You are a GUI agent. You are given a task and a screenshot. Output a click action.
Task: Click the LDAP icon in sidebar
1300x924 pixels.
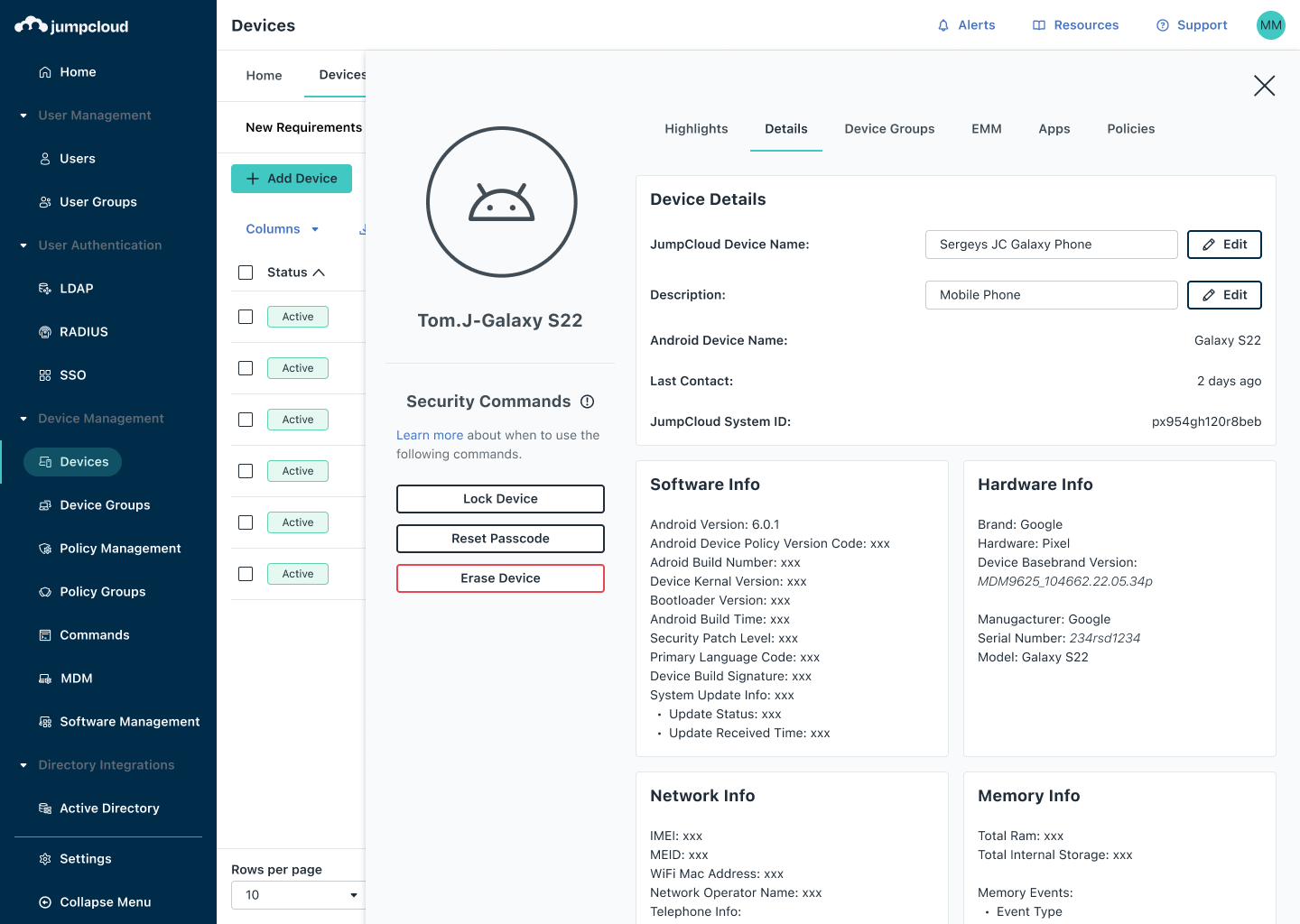(x=45, y=289)
